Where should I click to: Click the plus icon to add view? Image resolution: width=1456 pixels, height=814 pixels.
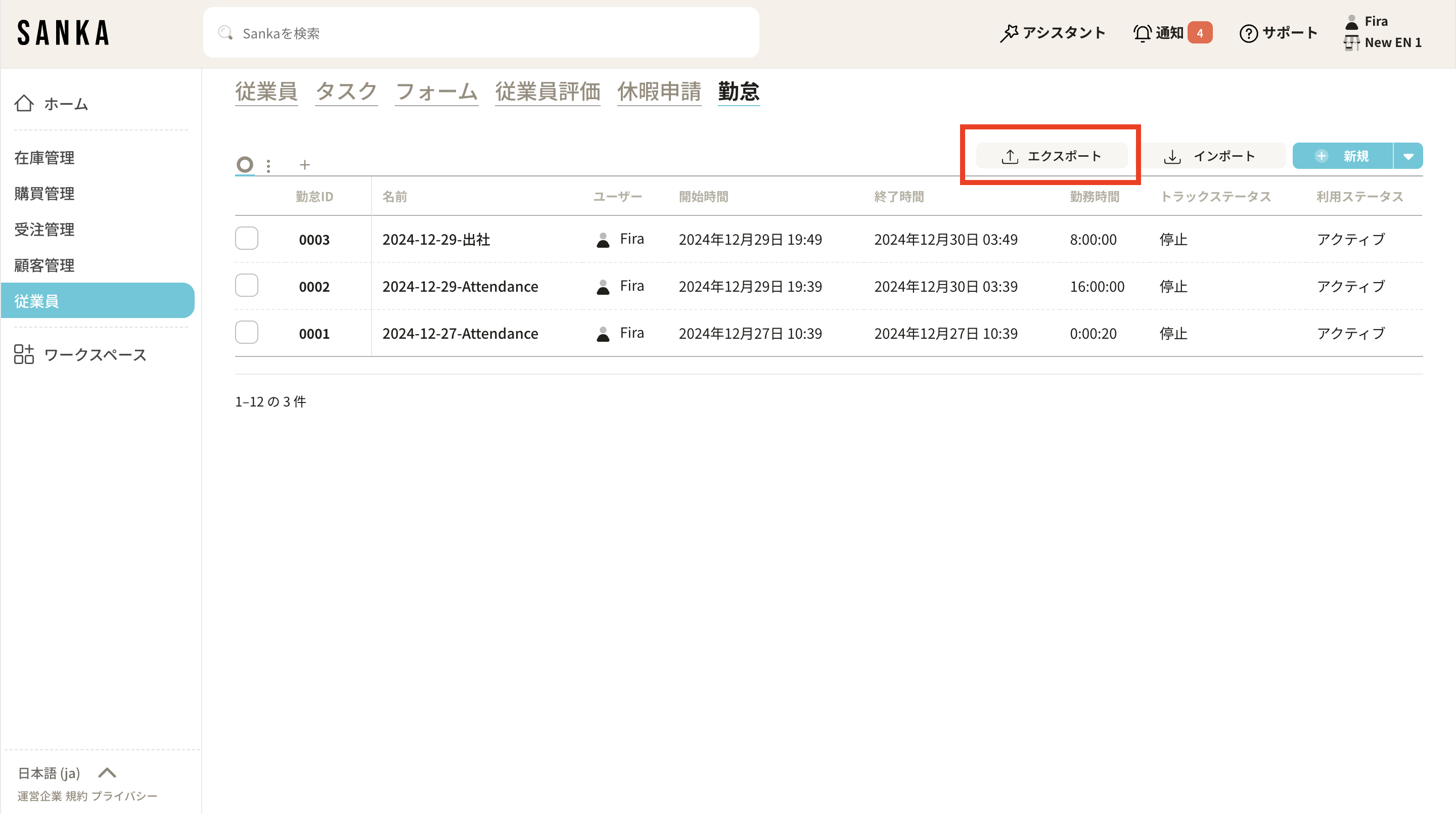305,165
